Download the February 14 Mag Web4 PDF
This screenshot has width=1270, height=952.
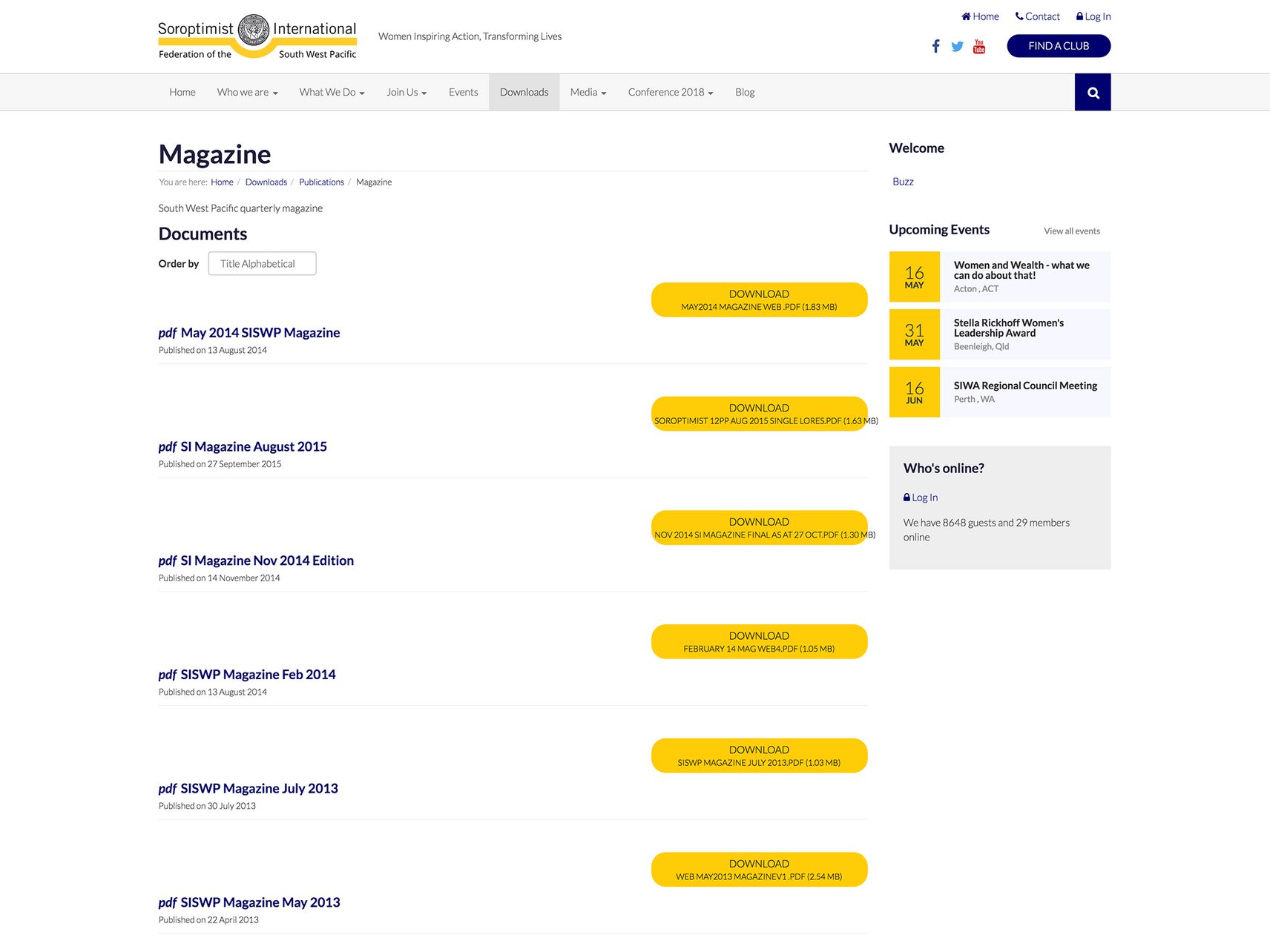[x=759, y=642]
